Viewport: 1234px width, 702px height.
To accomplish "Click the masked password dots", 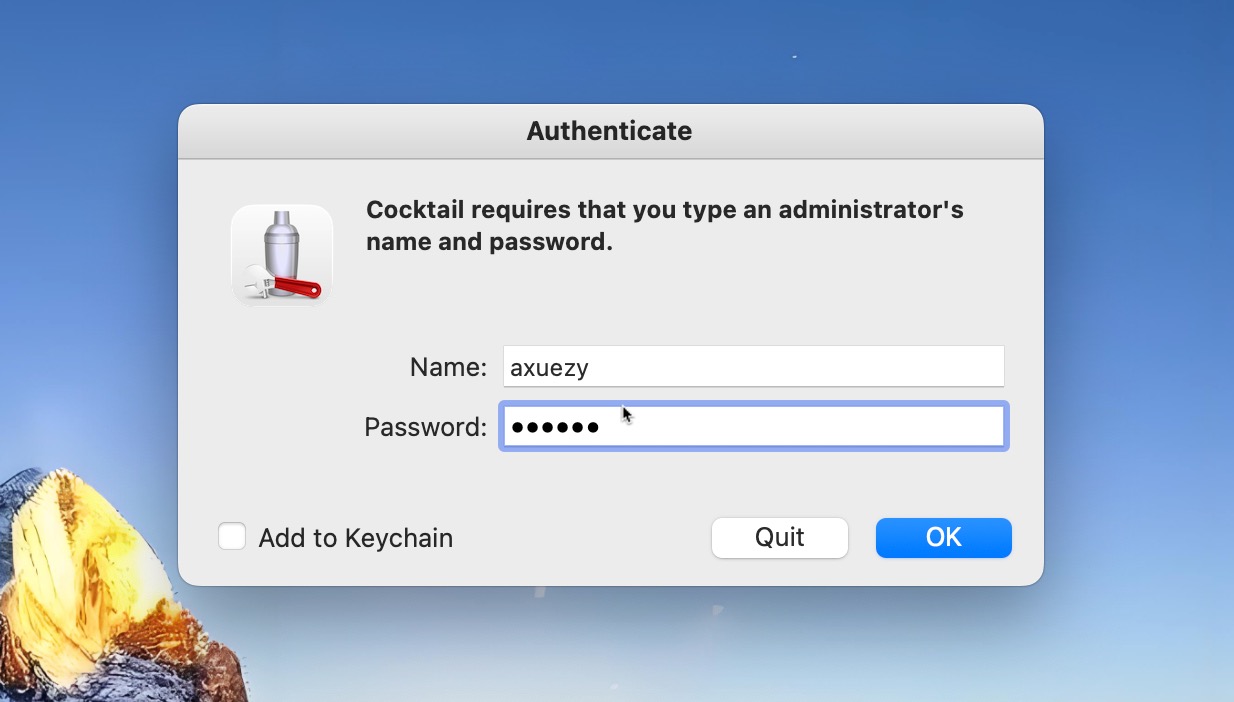I will pyautogui.click(x=555, y=428).
